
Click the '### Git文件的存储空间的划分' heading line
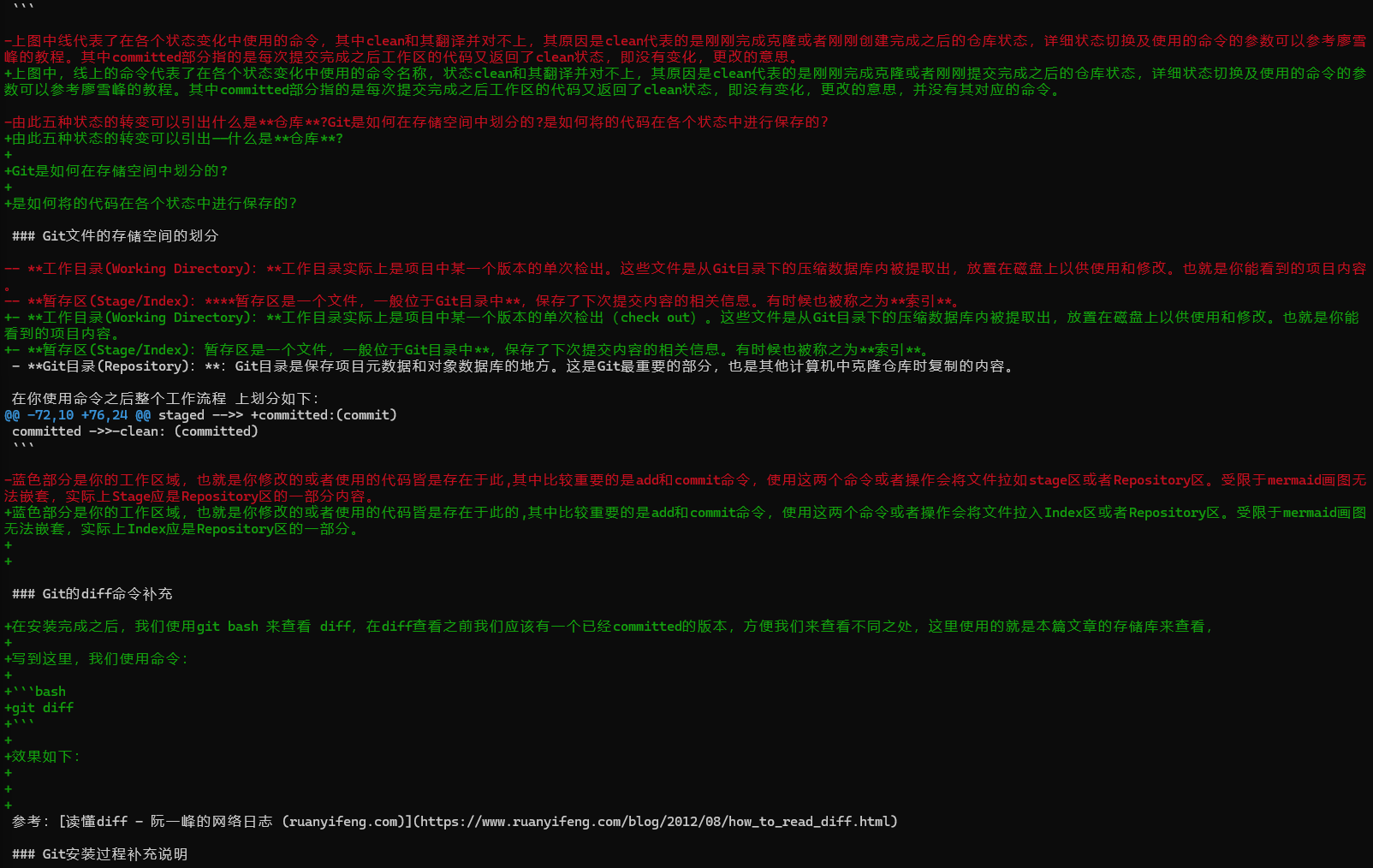tap(115, 235)
